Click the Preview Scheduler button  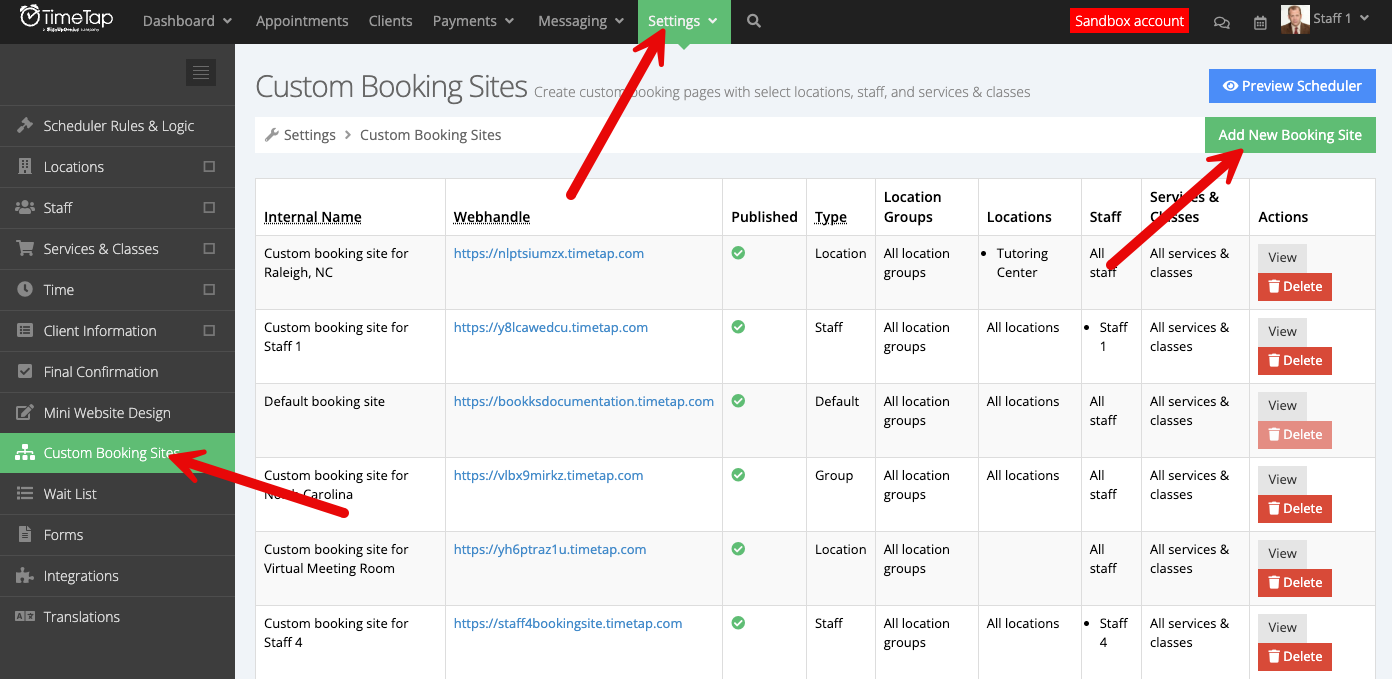pyautogui.click(x=1292, y=86)
